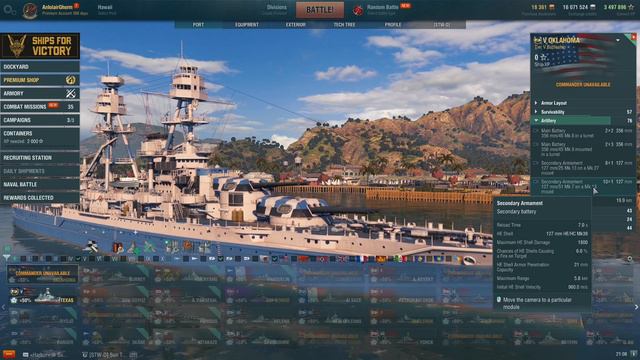Select the Commander Unavailable ship slot in the carousel
This screenshot has height=360, width=640.
42,275
